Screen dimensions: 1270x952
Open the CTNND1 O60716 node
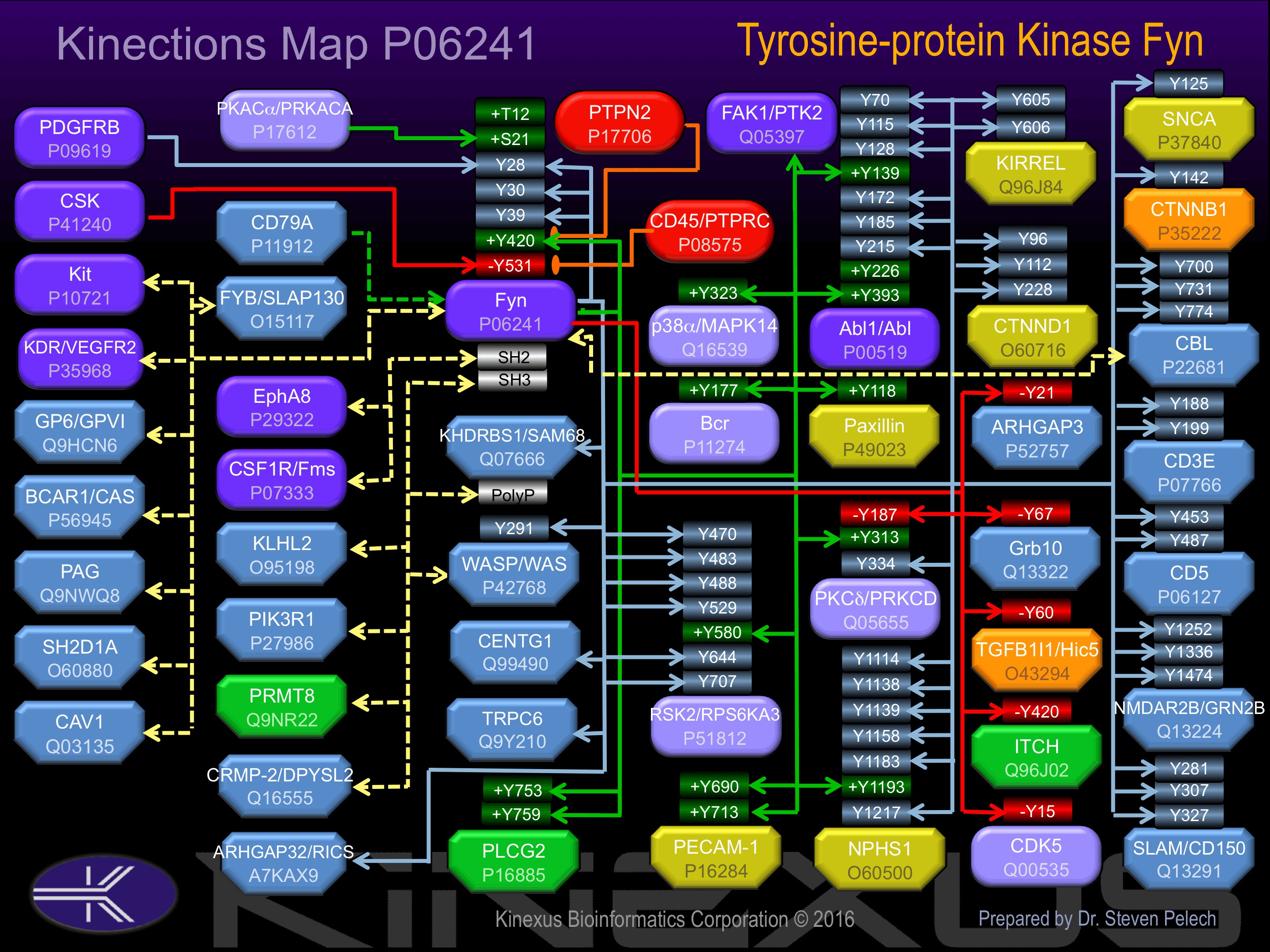1032,338
